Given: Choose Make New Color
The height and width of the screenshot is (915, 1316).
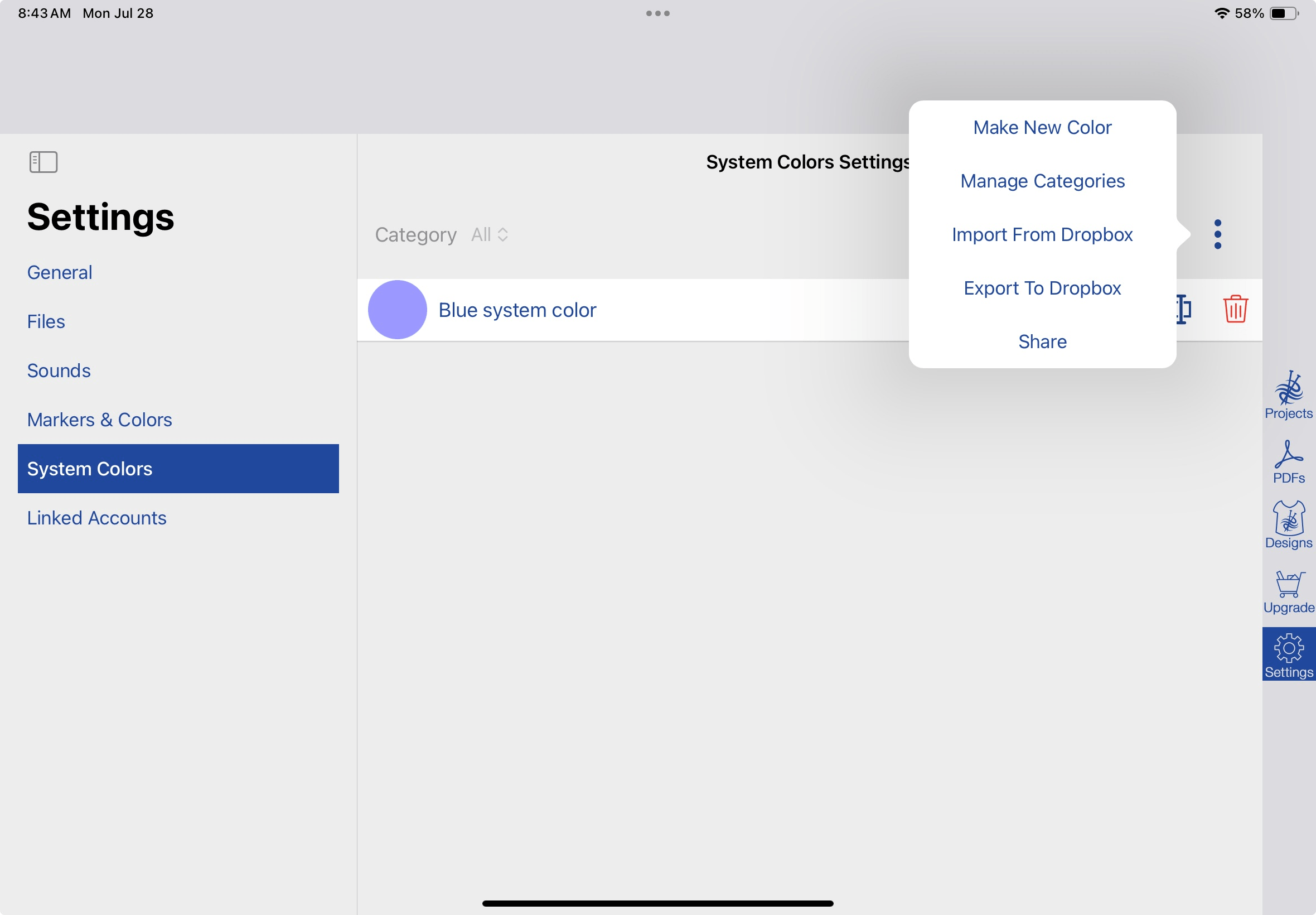Looking at the screenshot, I should tap(1042, 127).
